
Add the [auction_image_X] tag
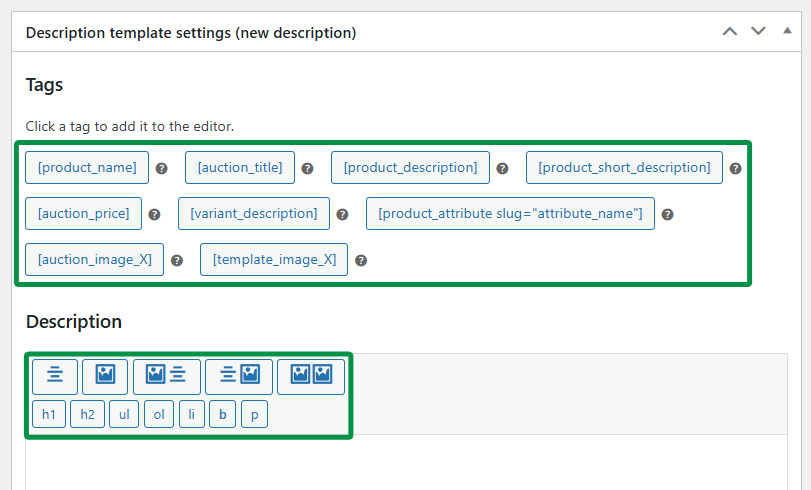[95, 259]
